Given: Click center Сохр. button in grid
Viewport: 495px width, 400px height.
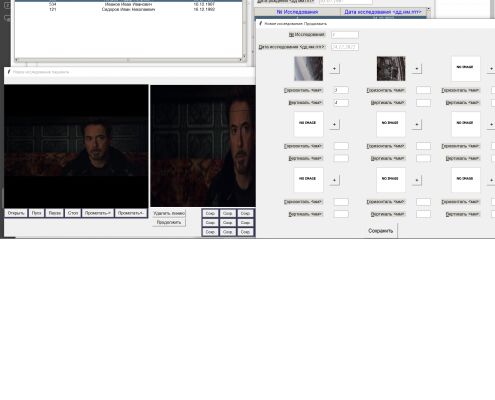Looking at the screenshot, I should 228,222.
